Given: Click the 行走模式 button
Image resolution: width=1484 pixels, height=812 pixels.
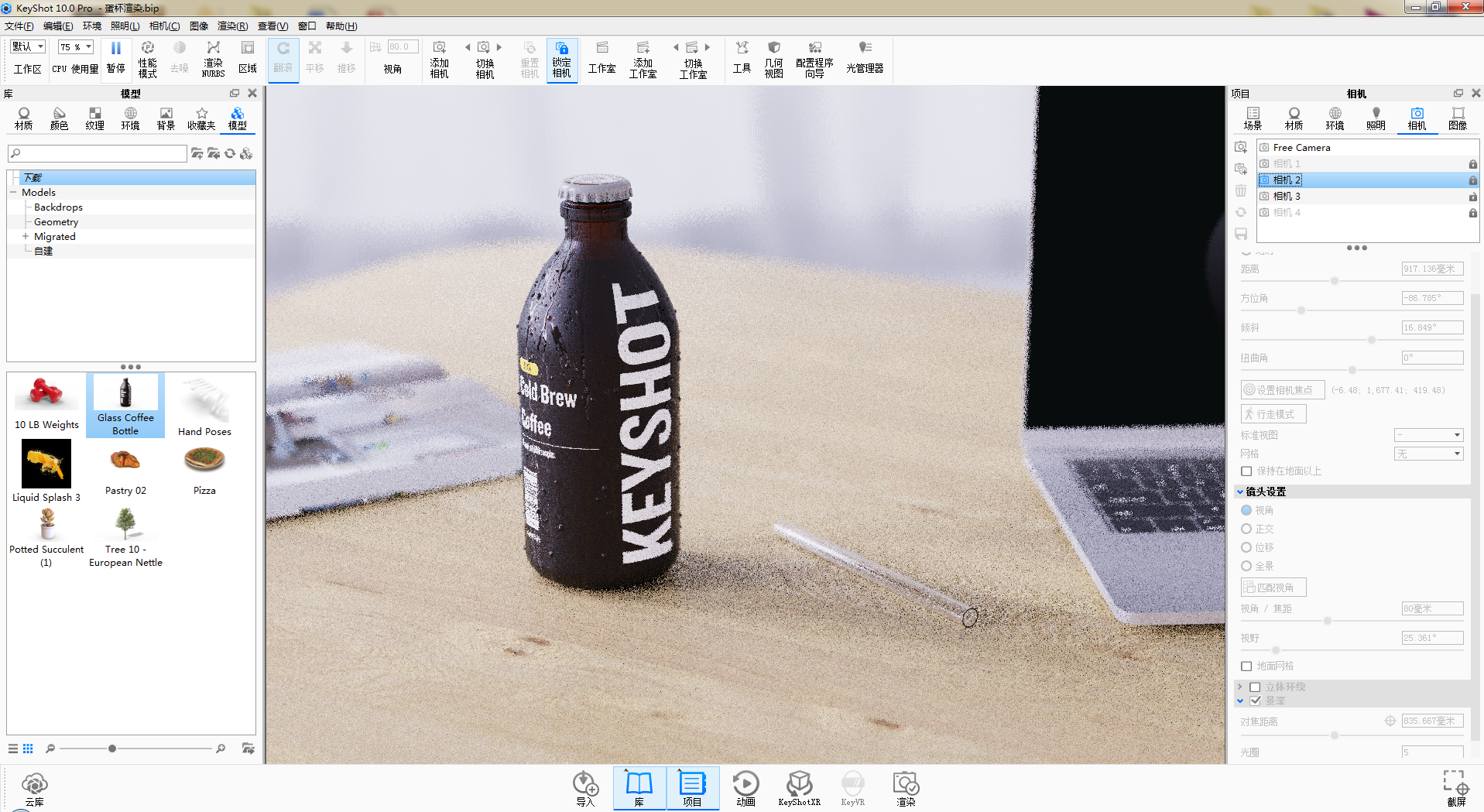Looking at the screenshot, I should [x=1273, y=414].
